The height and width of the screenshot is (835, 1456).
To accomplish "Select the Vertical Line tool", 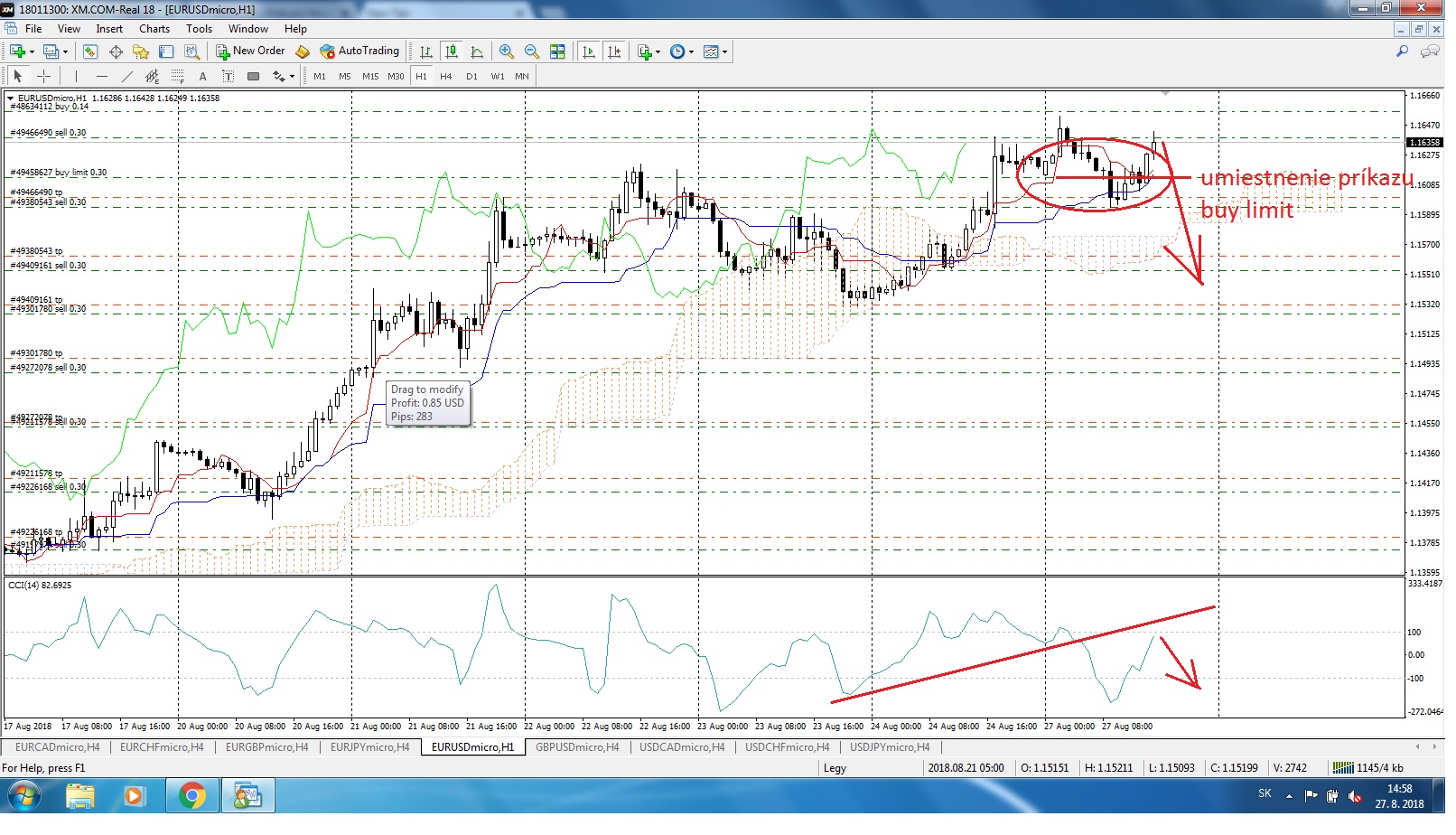I will [76, 76].
